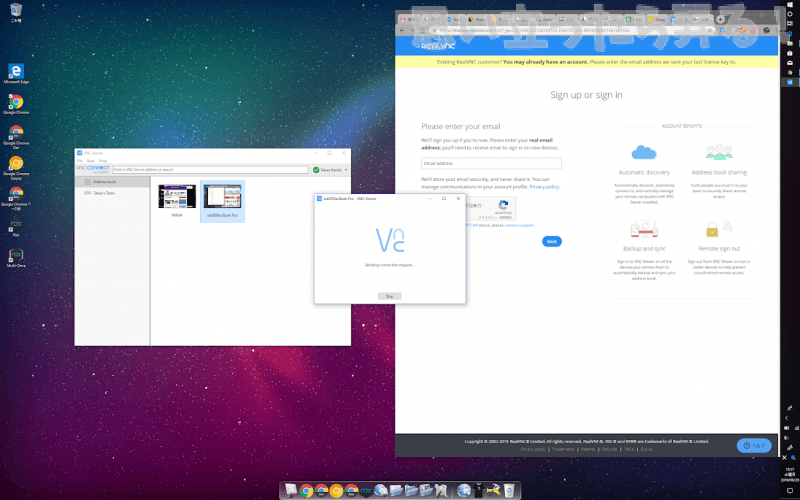800x500 pixels.
Task: Click the RealVNC logo in page header
Action: (x=438, y=46)
